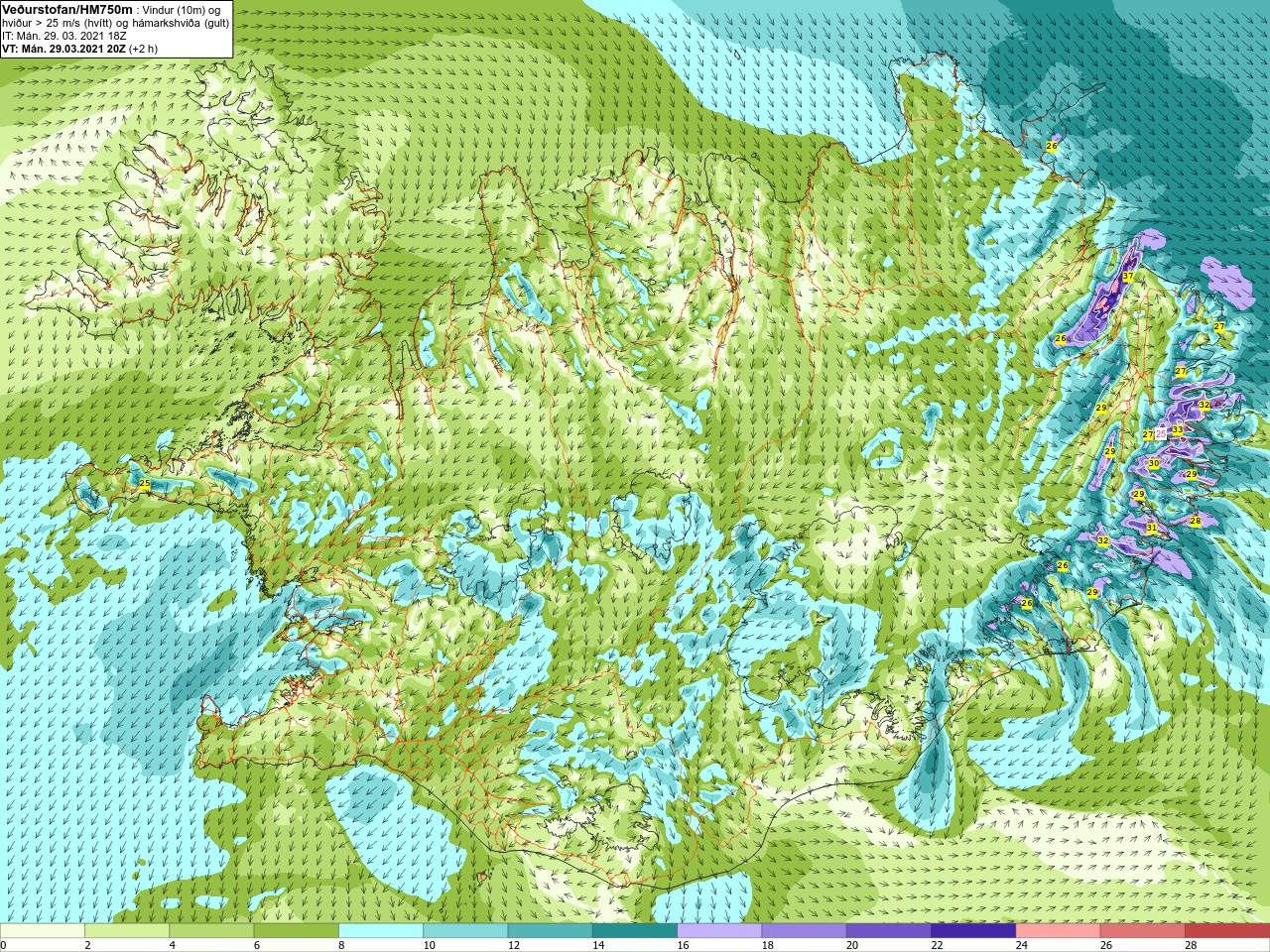Image resolution: width=1270 pixels, height=952 pixels.
Task: Click legend scale number 8
Action: [x=341, y=945]
